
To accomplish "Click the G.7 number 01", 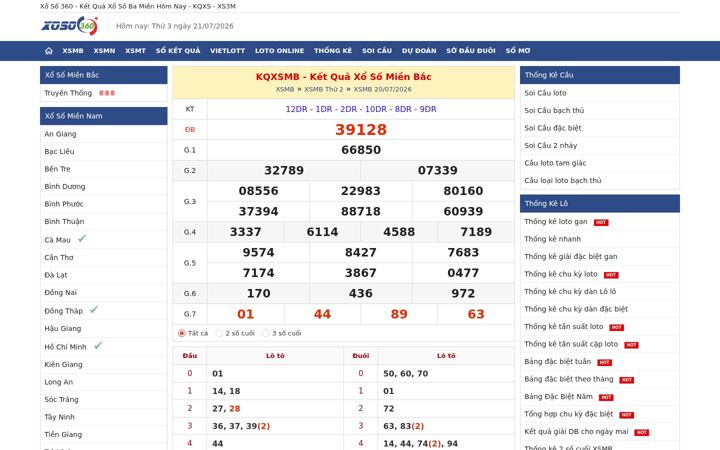I will (246, 314).
